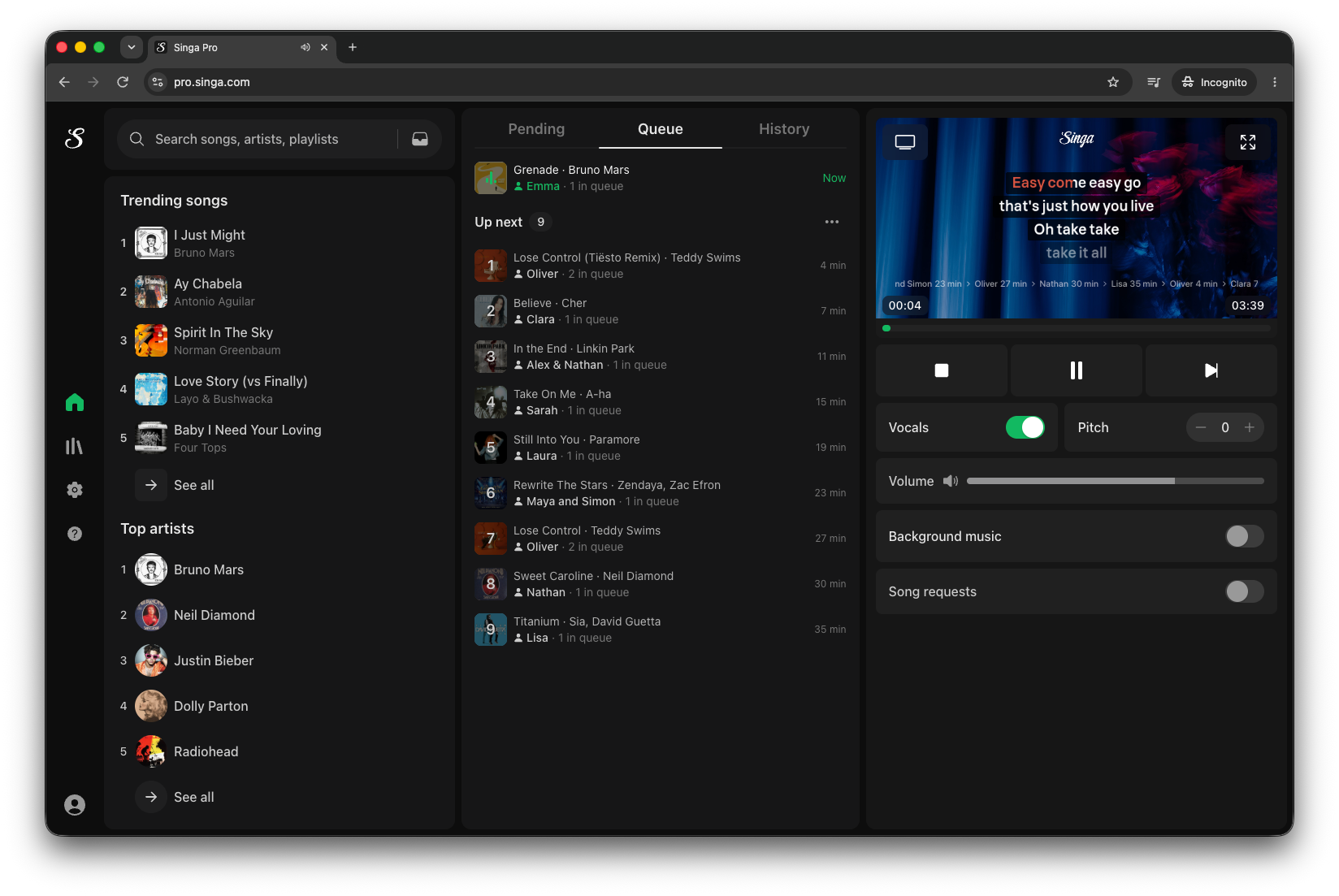
Task: Select queued In the End by Linkin Park
Action: click(661, 357)
